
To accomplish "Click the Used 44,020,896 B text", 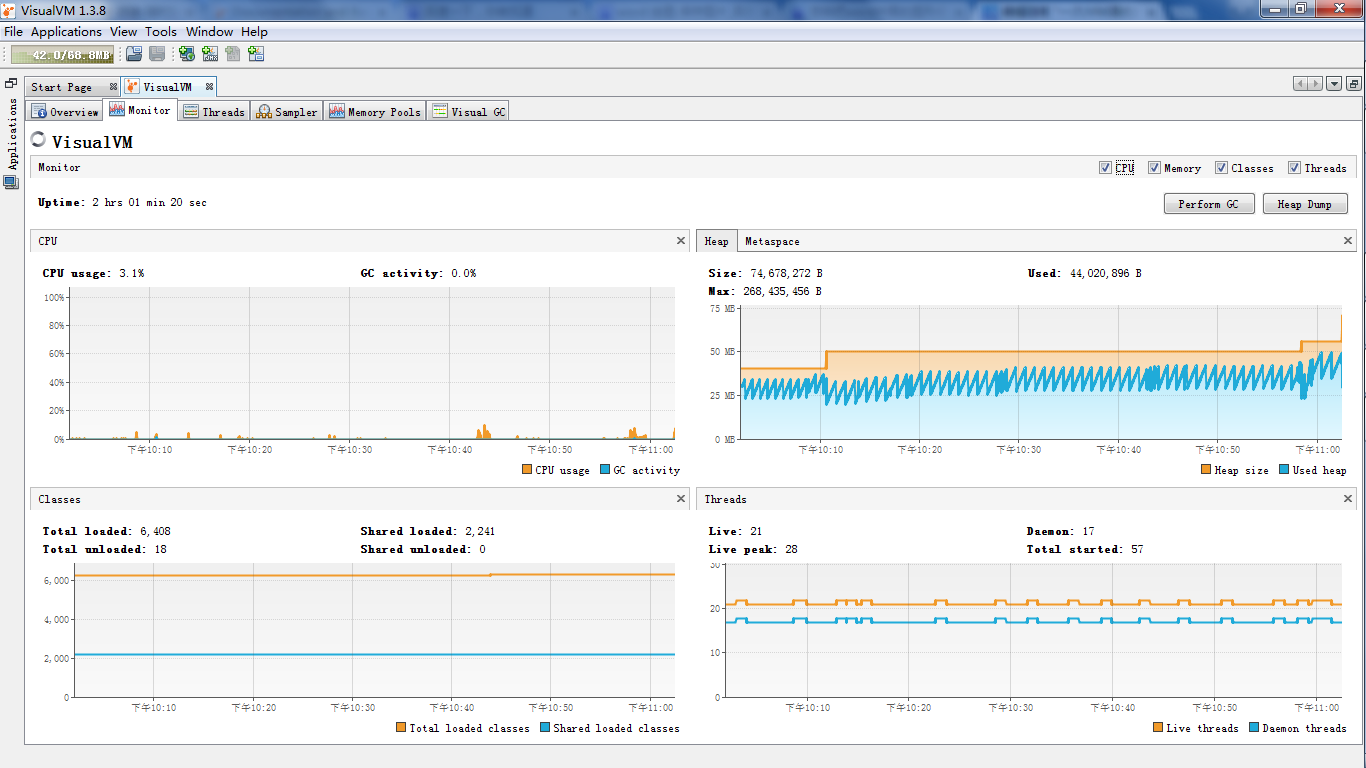I will pos(1084,273).
